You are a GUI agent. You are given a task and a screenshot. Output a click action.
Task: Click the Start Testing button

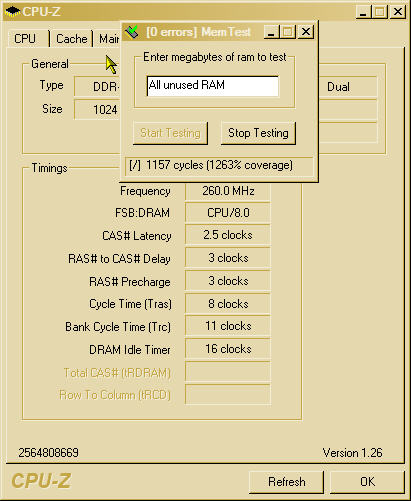170,133
